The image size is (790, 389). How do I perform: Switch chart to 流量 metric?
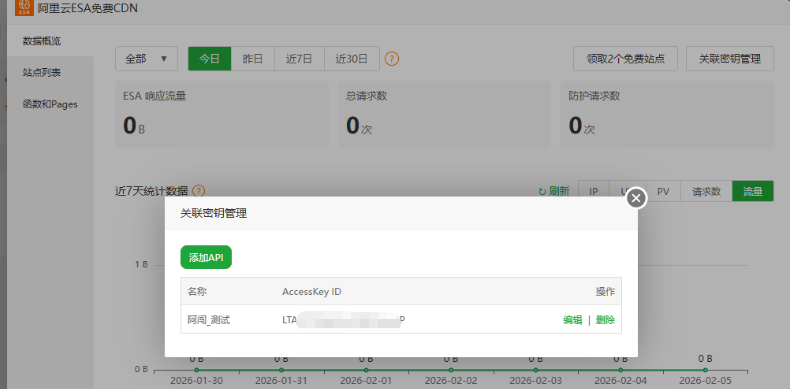coord(753,191)
